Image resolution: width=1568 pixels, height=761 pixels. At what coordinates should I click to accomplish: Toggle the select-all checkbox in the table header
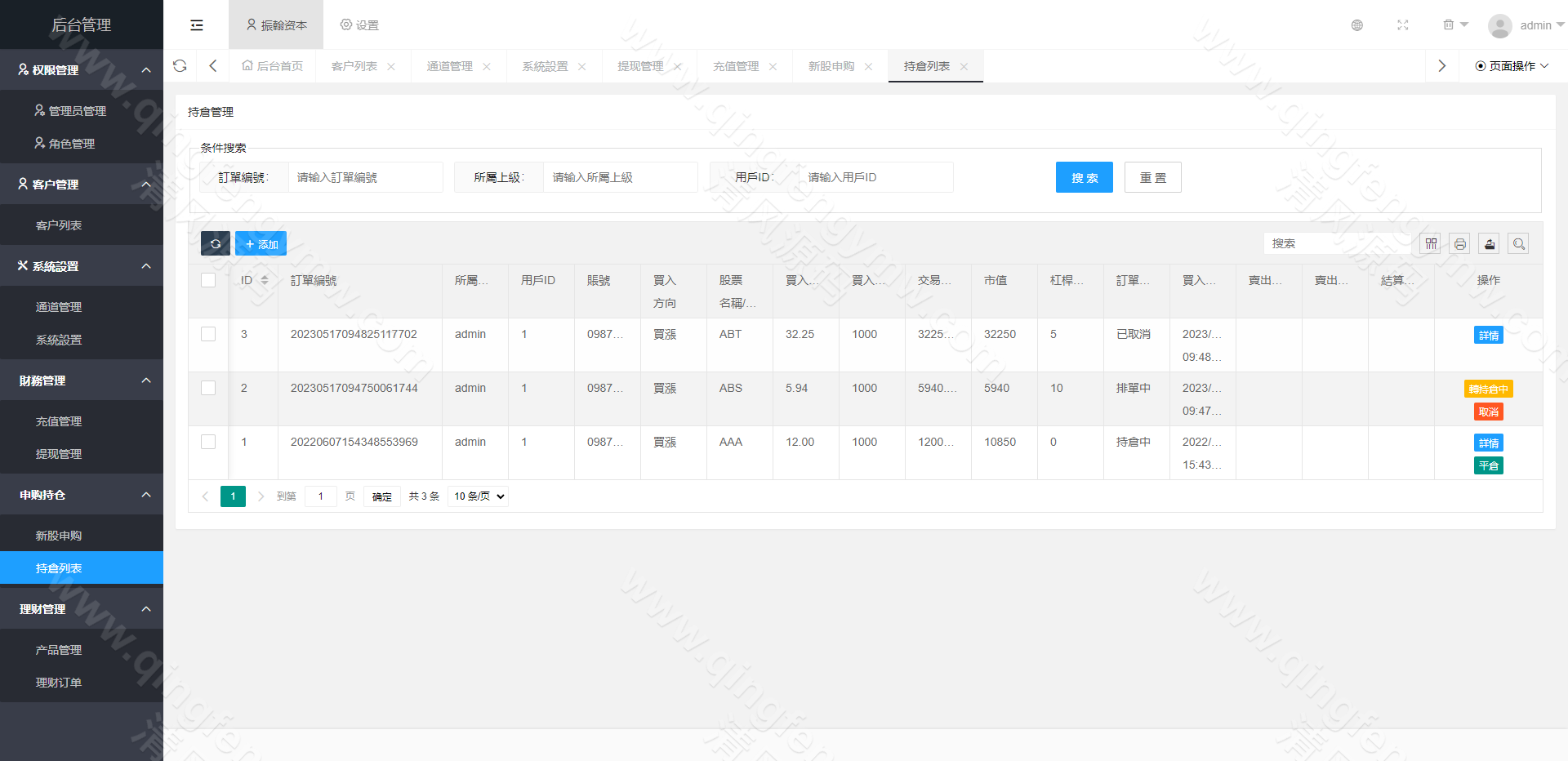208,280
